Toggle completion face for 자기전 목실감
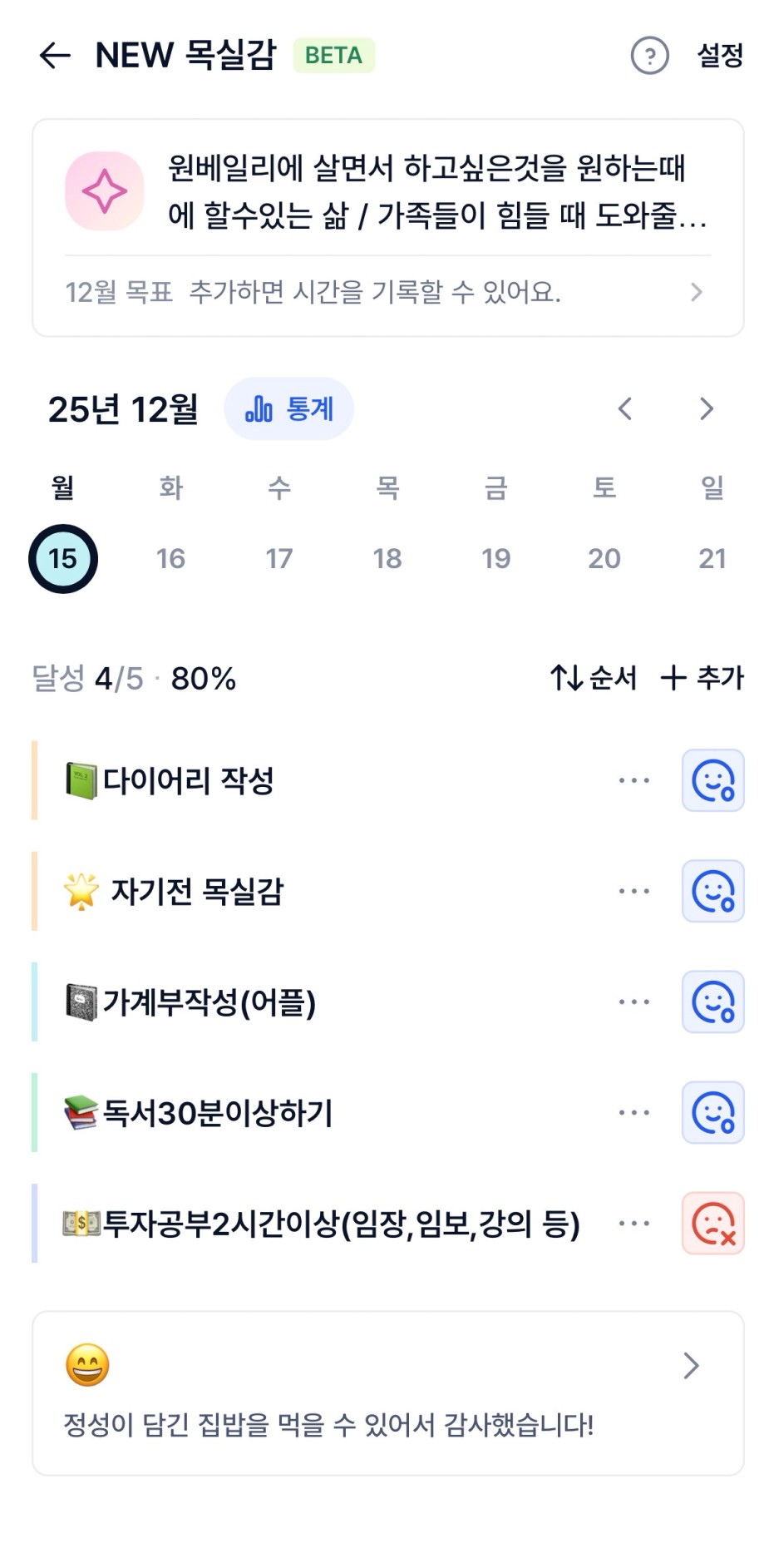The height and width of the screenshot is (1568, 764). (712, 891)
